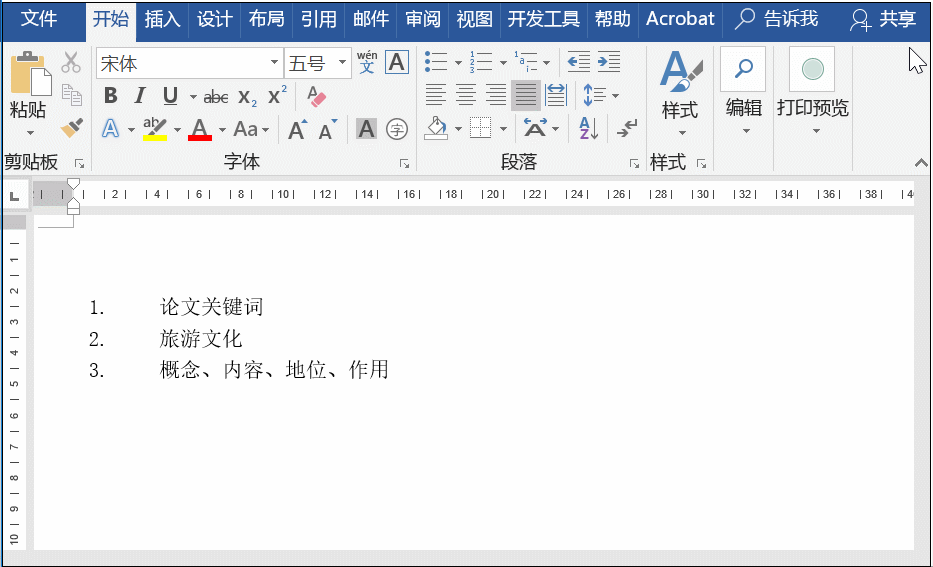
Task: Click borders grid icon
Action: point(481,128)
